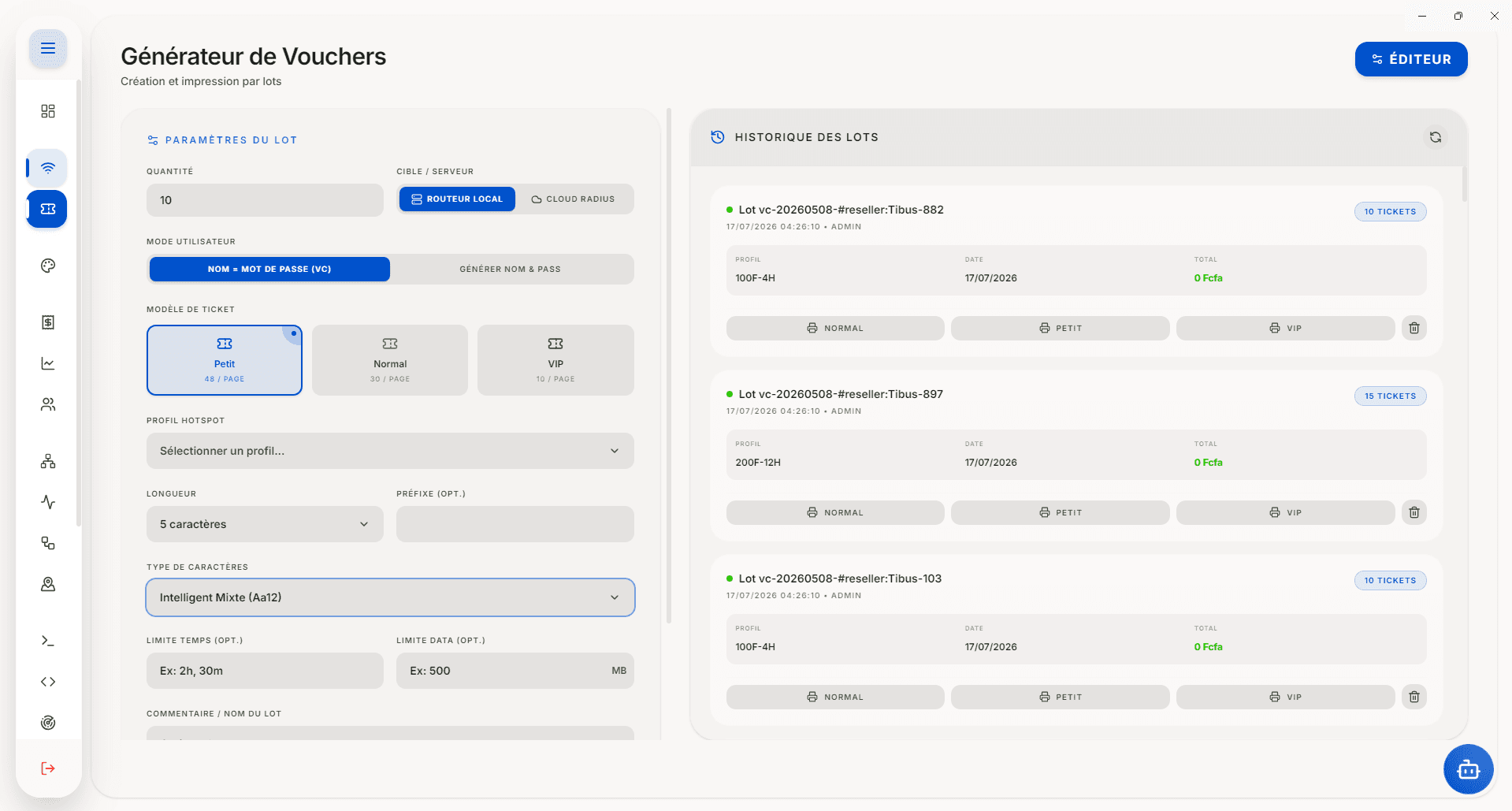The width and height of the screenshot is (1512, 811).
Task: Print lot Tibus-897 in Normal format
Action: [835, 512]
